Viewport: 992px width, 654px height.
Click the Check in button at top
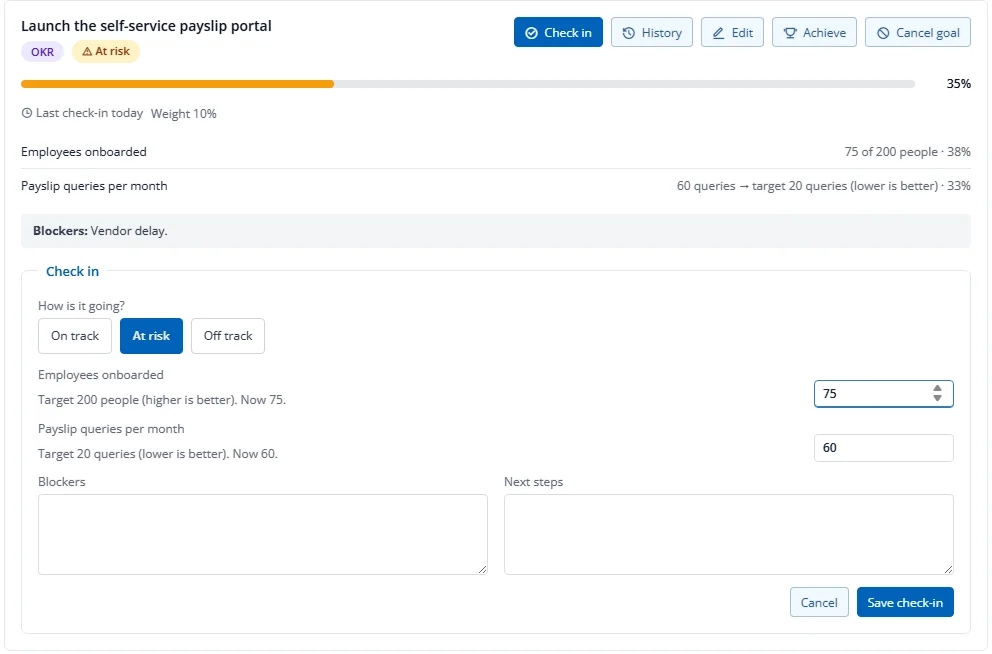[x=558, y=32]
